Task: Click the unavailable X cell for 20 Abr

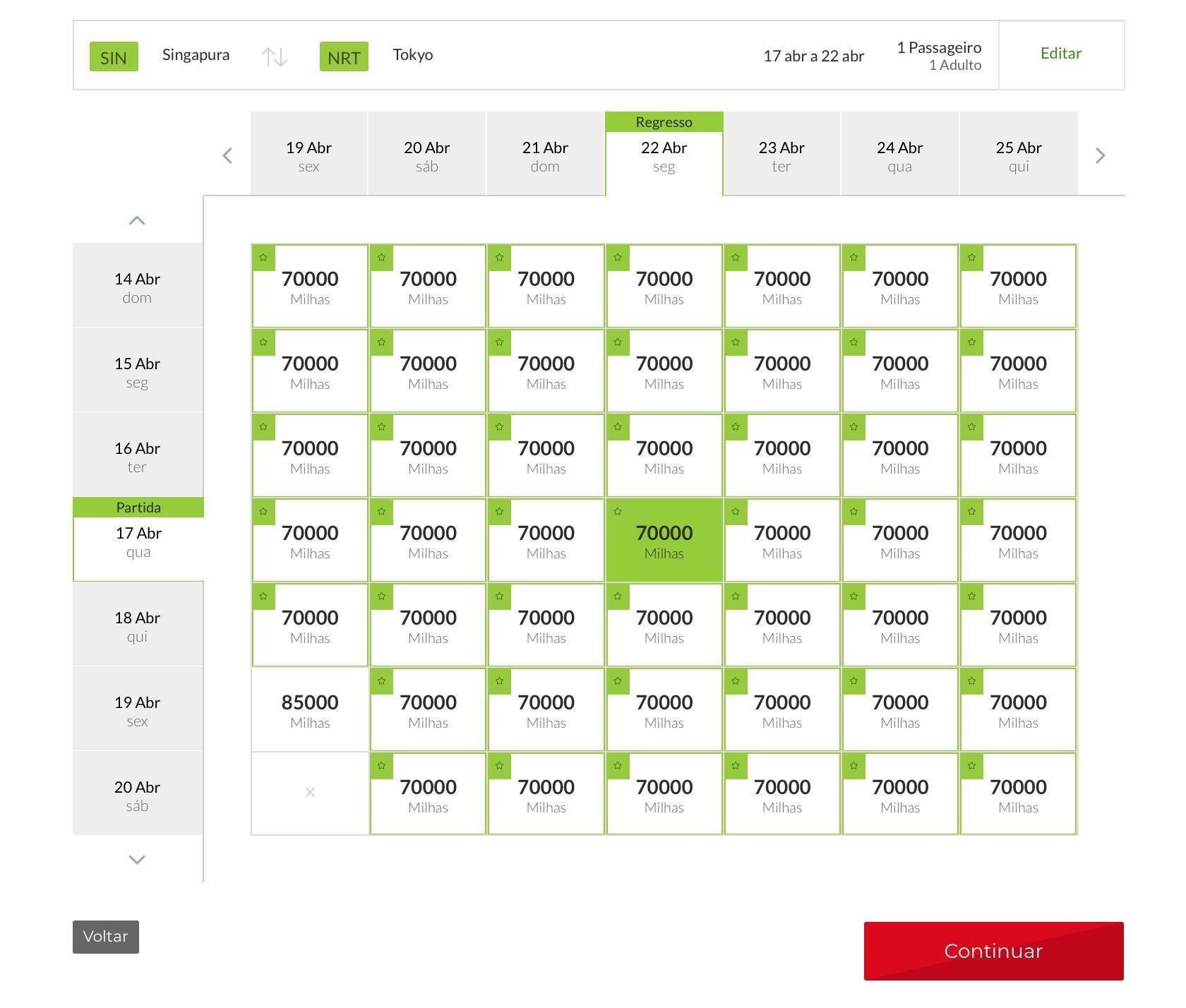Action: tap(310, 793)
